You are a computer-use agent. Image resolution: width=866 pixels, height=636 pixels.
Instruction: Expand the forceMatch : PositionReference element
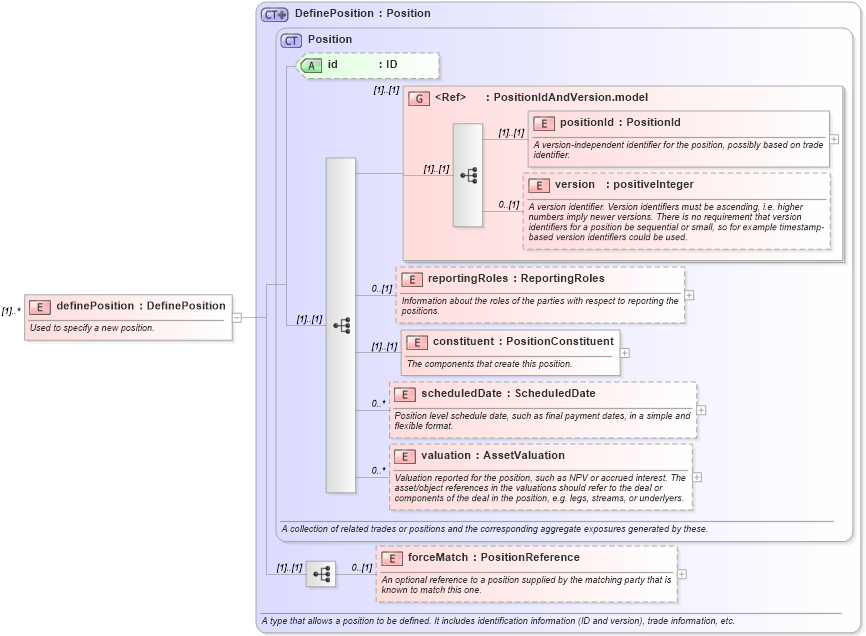pos(681,574)
